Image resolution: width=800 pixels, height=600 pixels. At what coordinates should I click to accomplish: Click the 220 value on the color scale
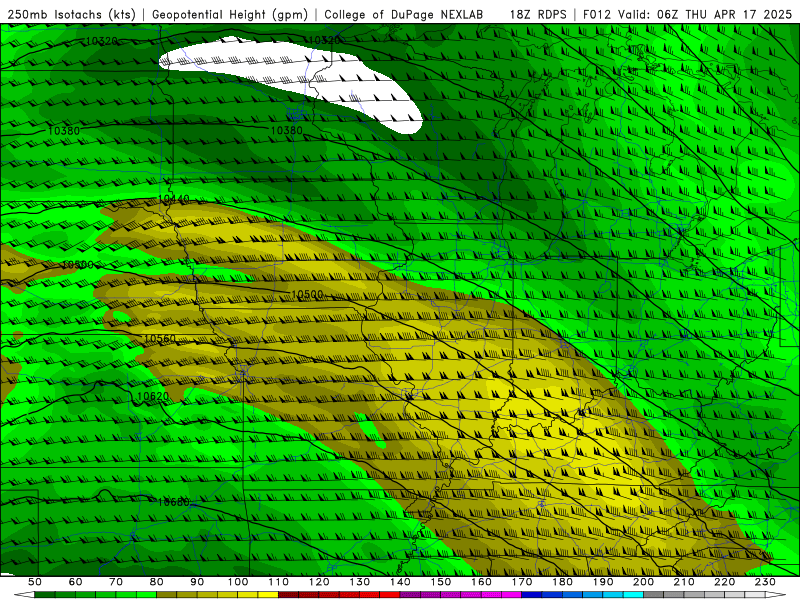pos(725,582)
